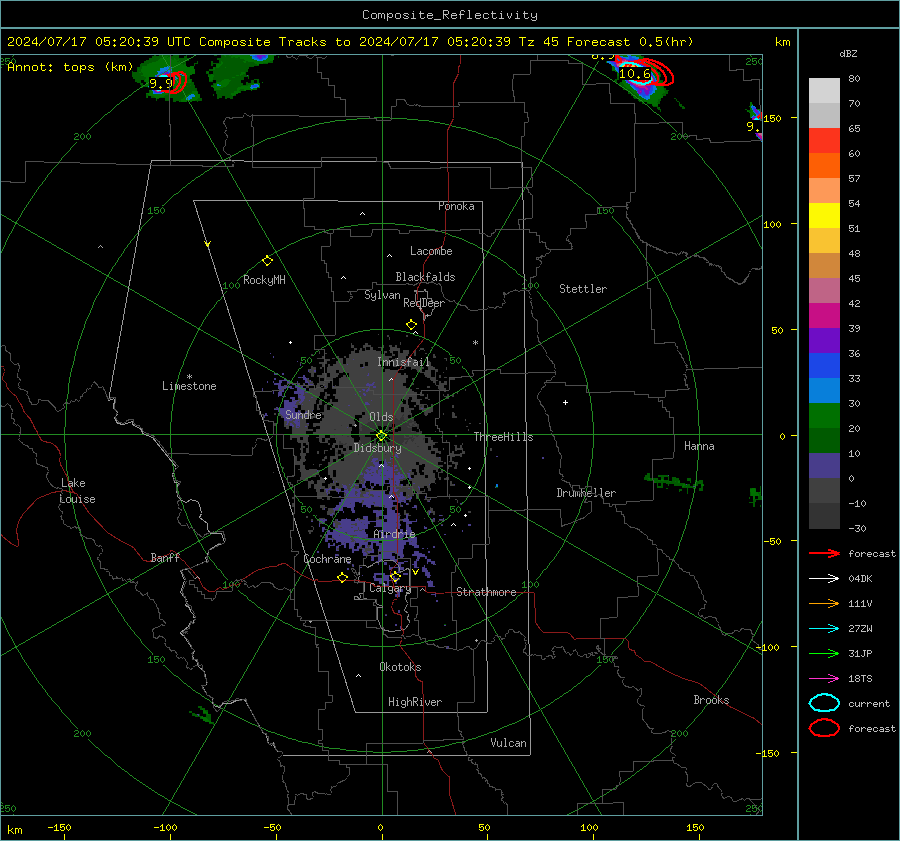Click the Calgary city label
Image resolution: width=900 pixels, height=841 pixels.
point(390,588)
